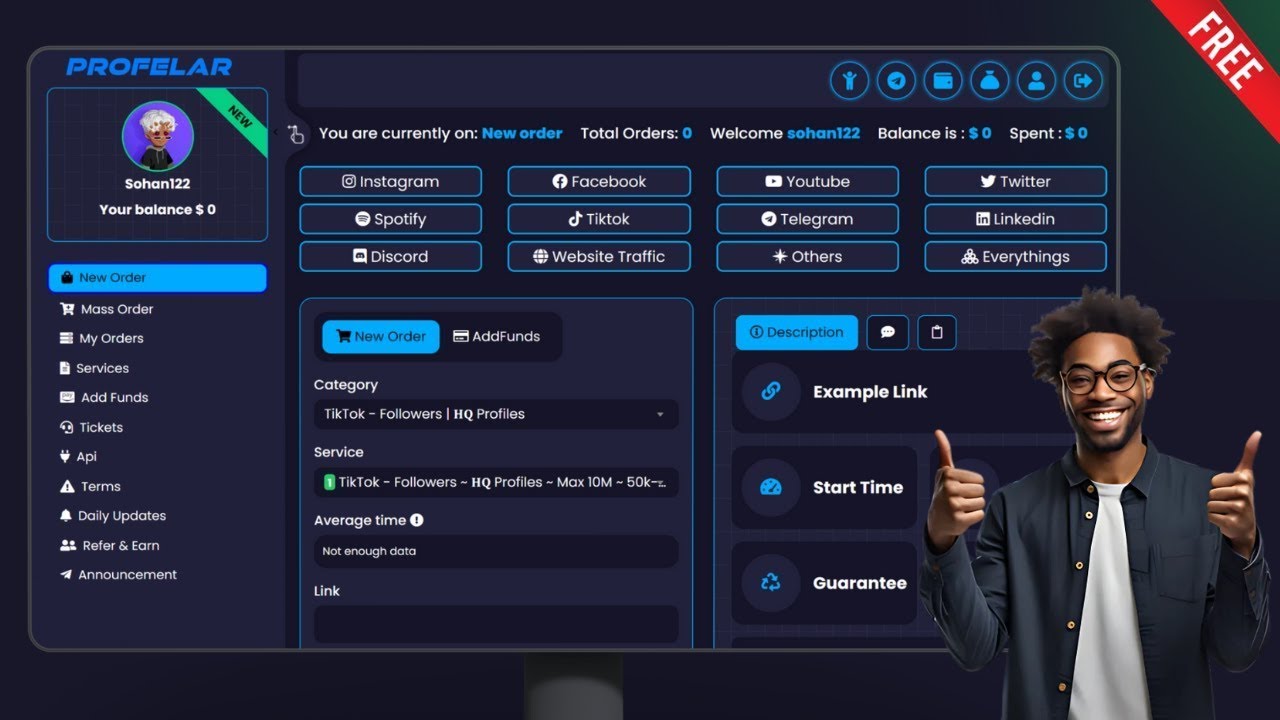Click the Start Time speedometer icon

click(x=771, y=487)
